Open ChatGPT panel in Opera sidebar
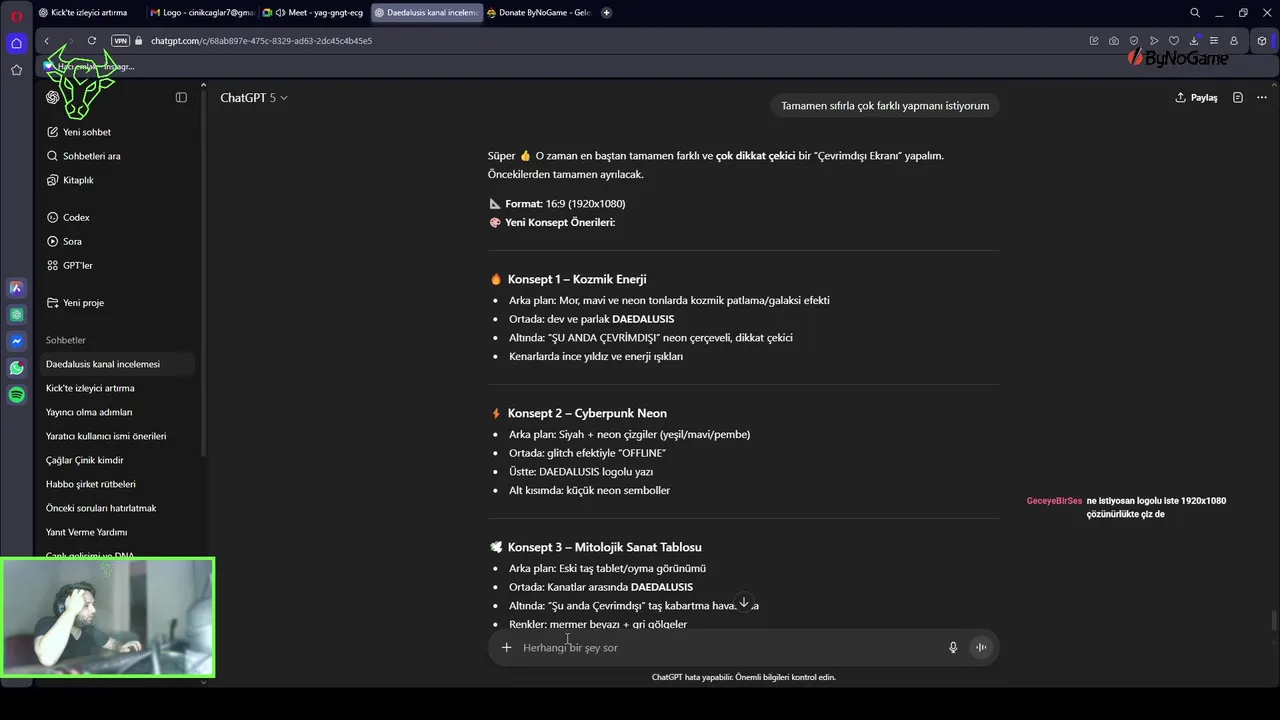The height and width of the screenshot is (720, 1280). tap(16, 315)
